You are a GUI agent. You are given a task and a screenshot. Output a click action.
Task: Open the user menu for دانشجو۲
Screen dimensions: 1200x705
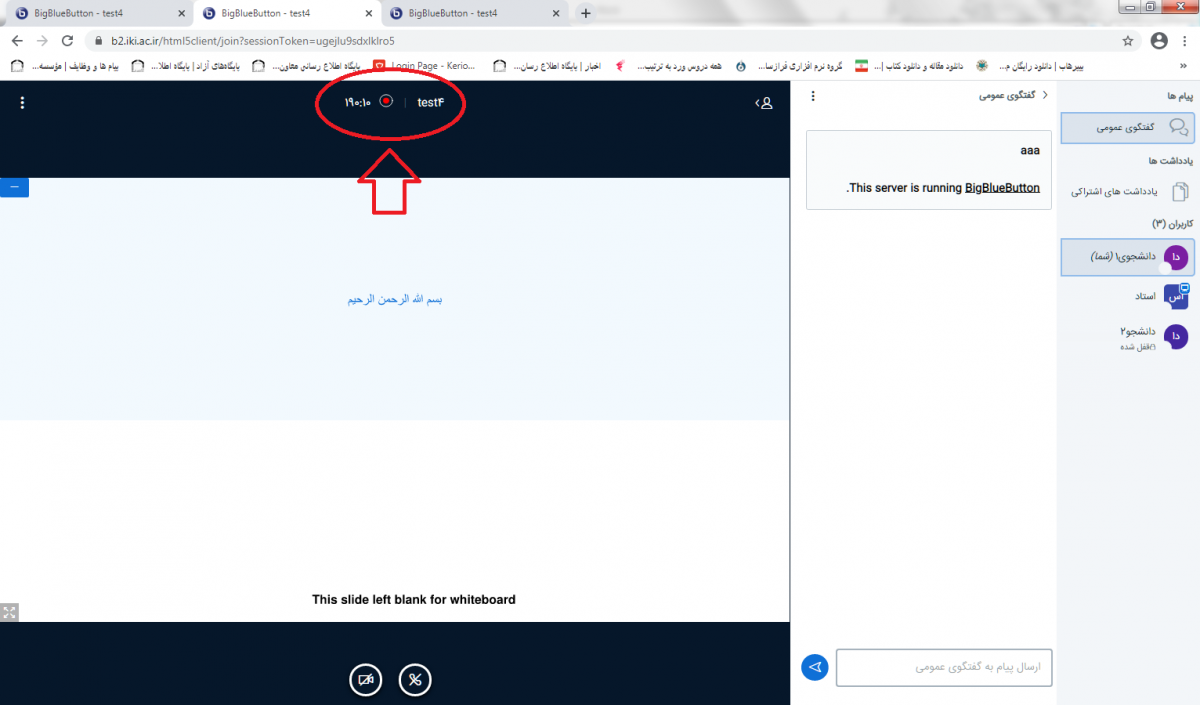1128,337
